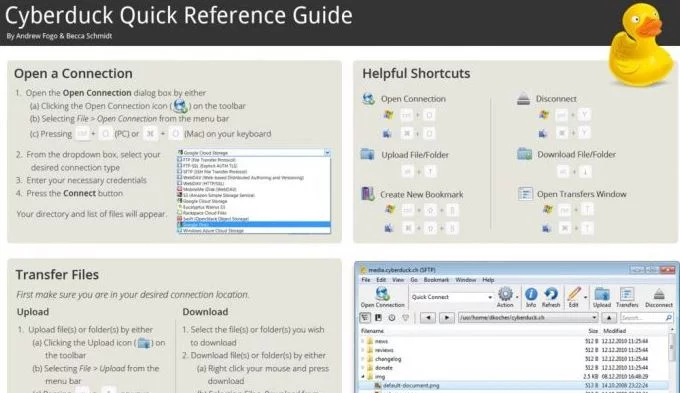
Task: Go back with the left arrow button
Action: click(428, 318)
